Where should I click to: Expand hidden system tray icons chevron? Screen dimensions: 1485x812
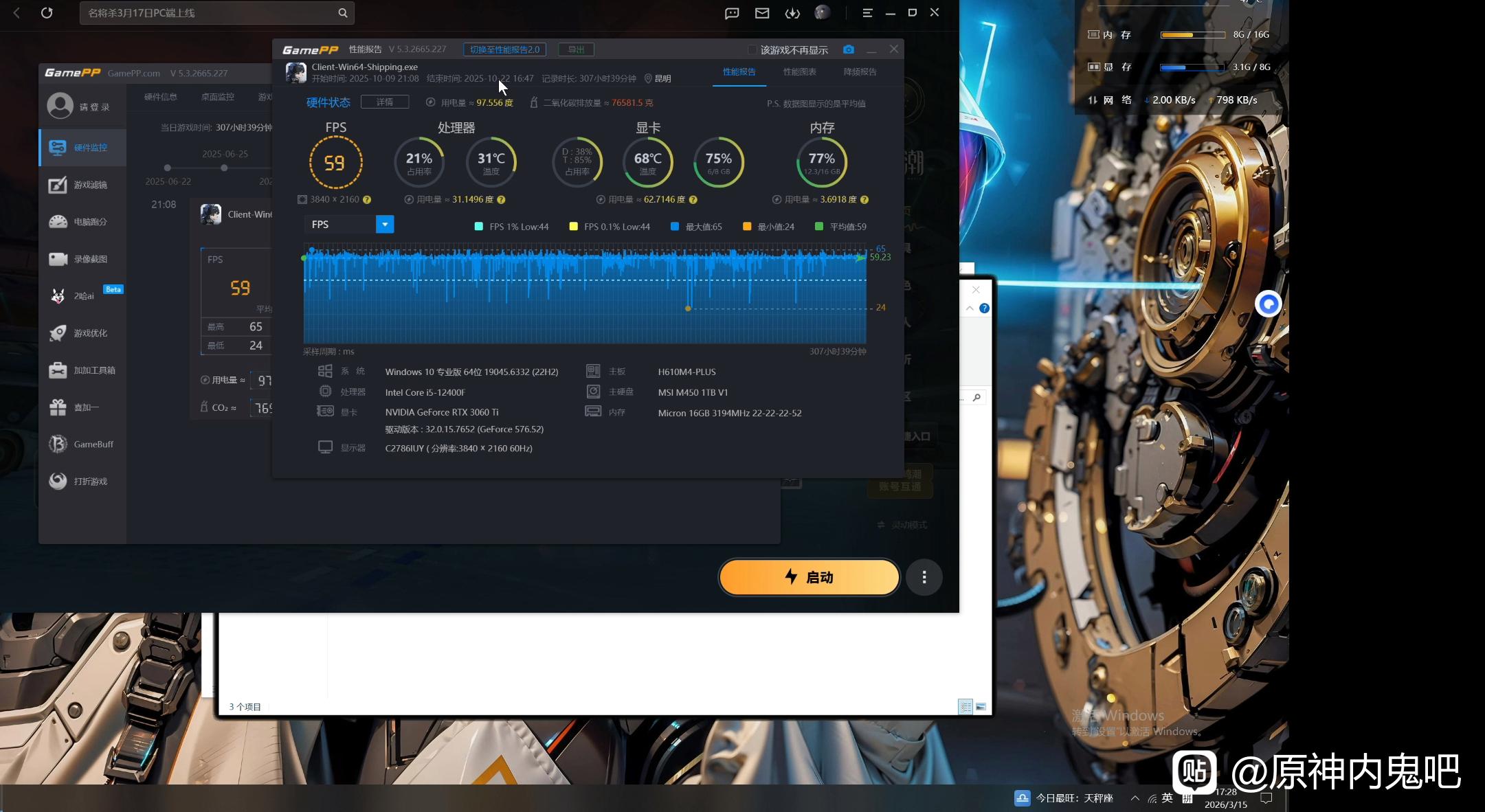coord(1135,798)
